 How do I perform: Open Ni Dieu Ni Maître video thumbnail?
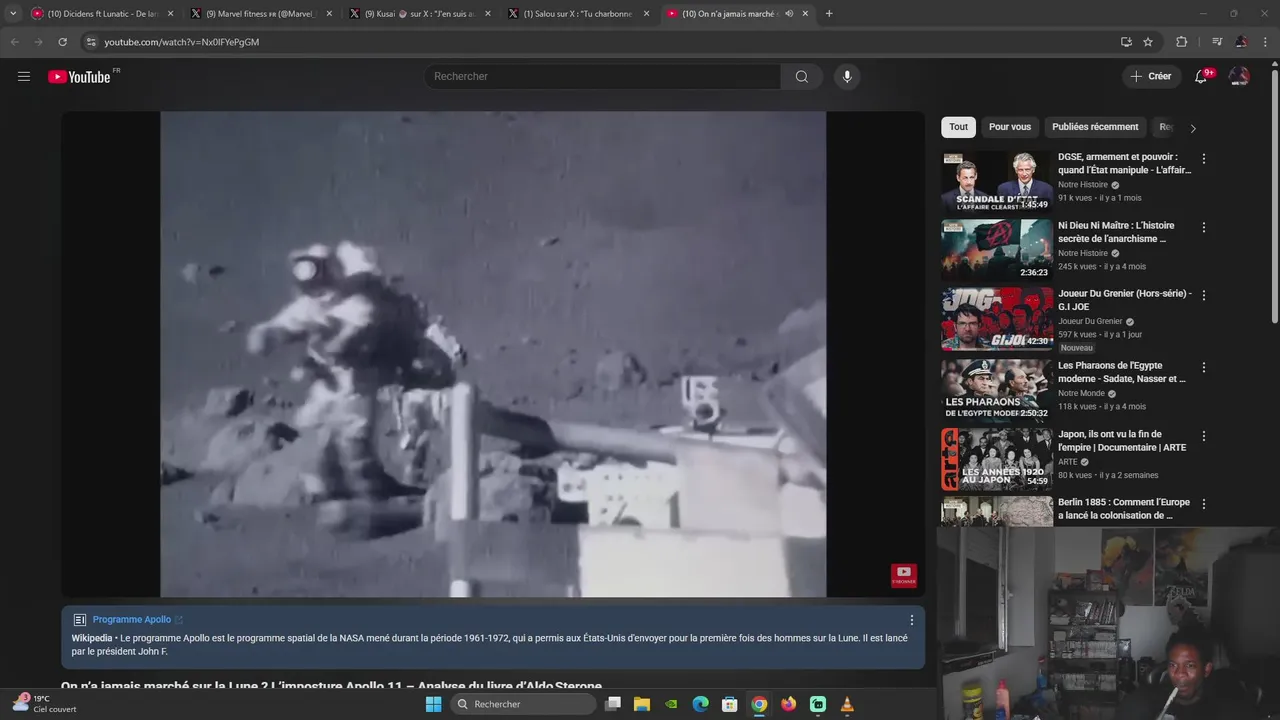[996, 250]
